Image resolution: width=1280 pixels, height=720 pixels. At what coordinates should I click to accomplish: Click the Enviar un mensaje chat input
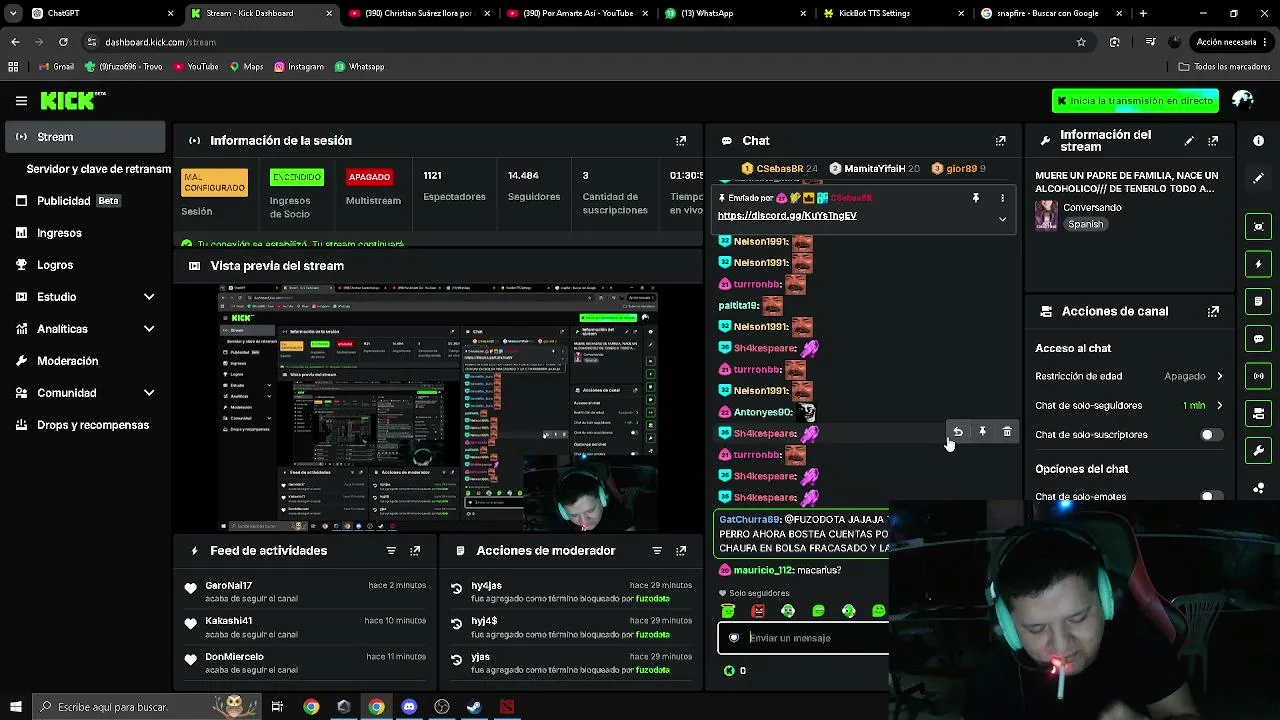803,638
